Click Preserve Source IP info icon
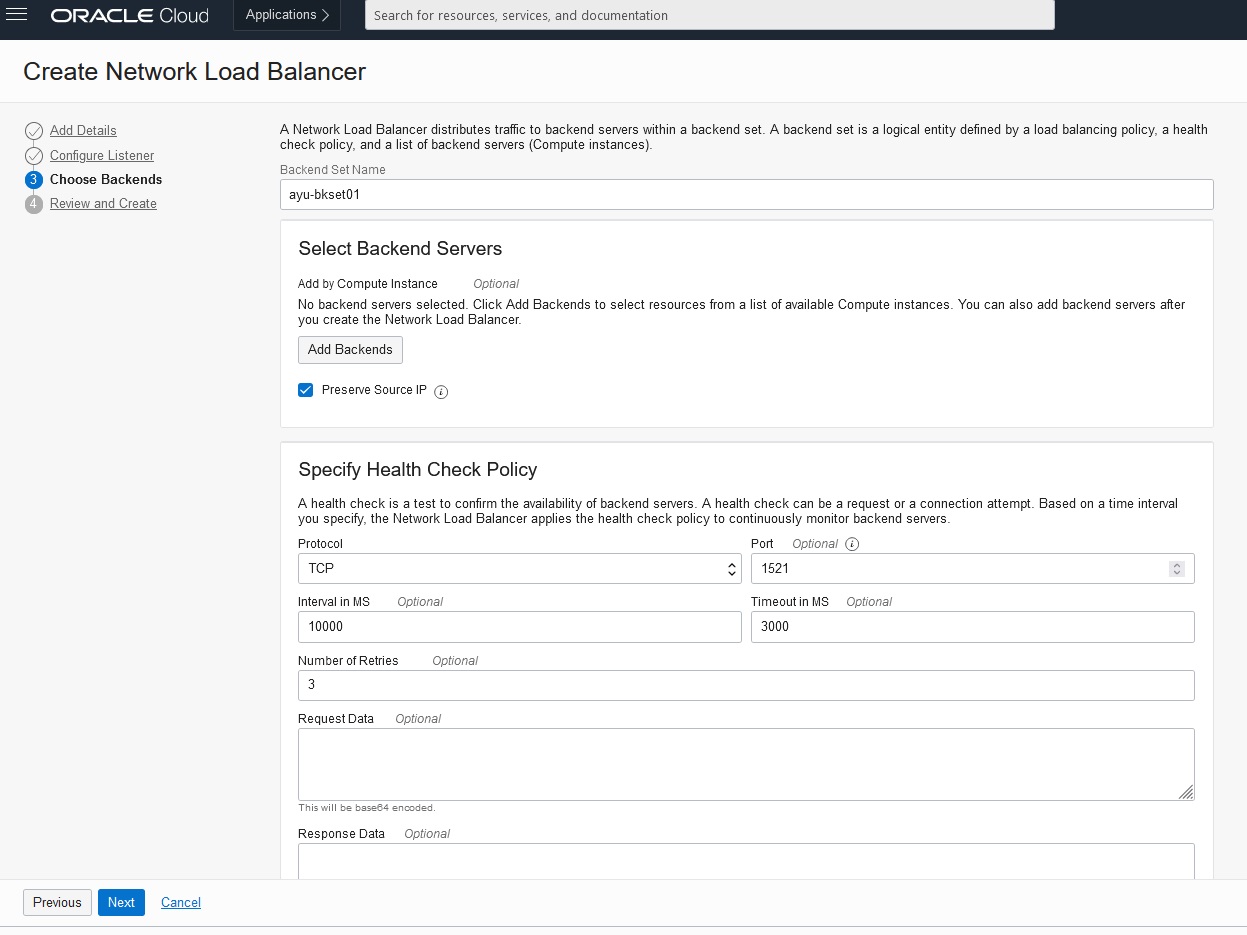Viewport: 1247px width, 935px height. pyautogui.click(x=441, y=391)
